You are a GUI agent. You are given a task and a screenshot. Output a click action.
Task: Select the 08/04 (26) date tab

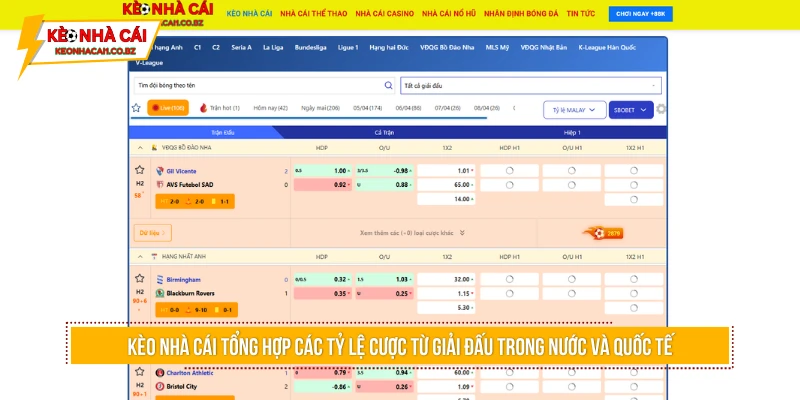487,108
